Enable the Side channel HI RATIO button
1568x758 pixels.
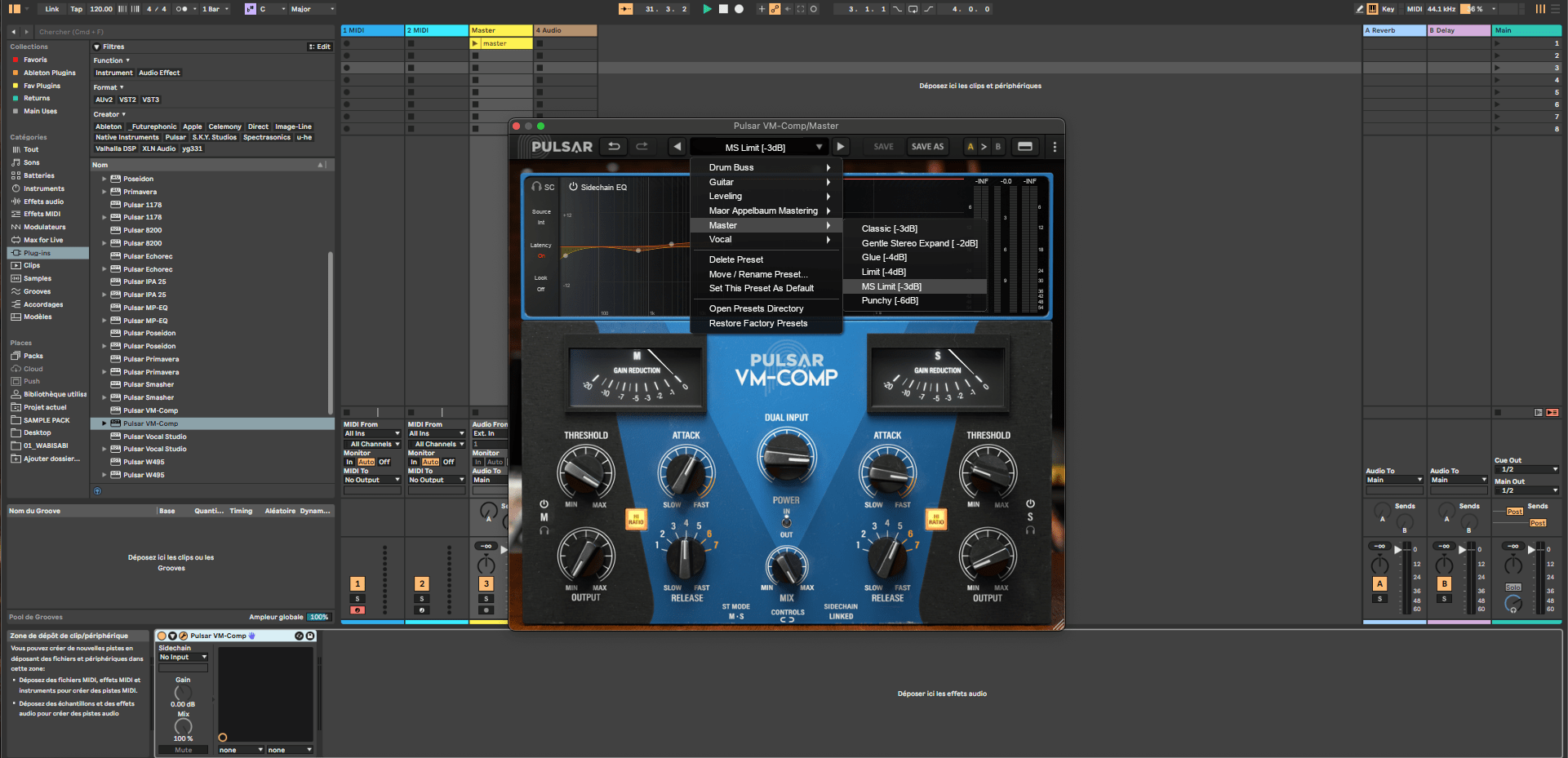[936, 520]
